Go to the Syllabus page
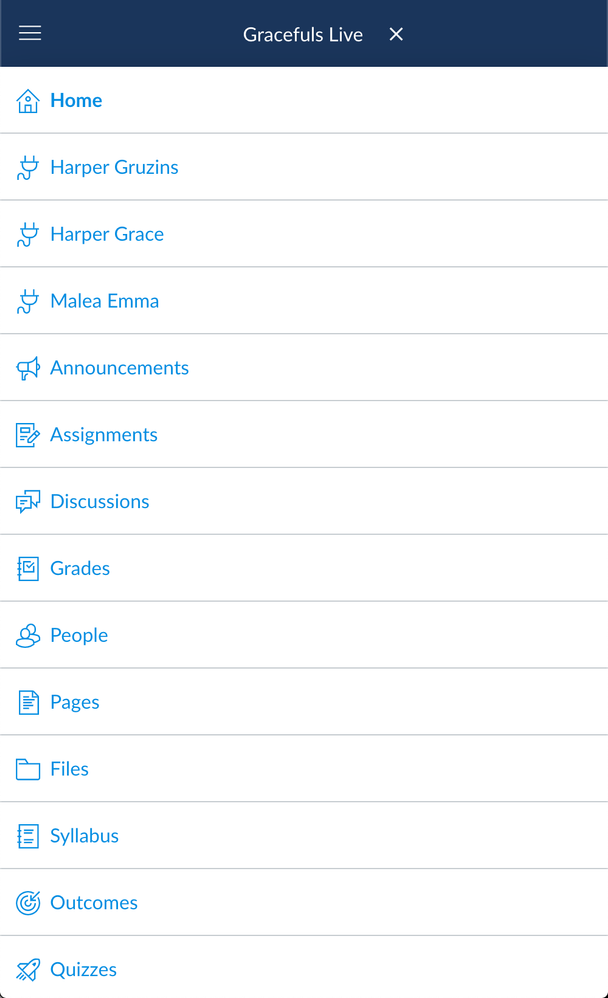 click(x=85, y=835)
